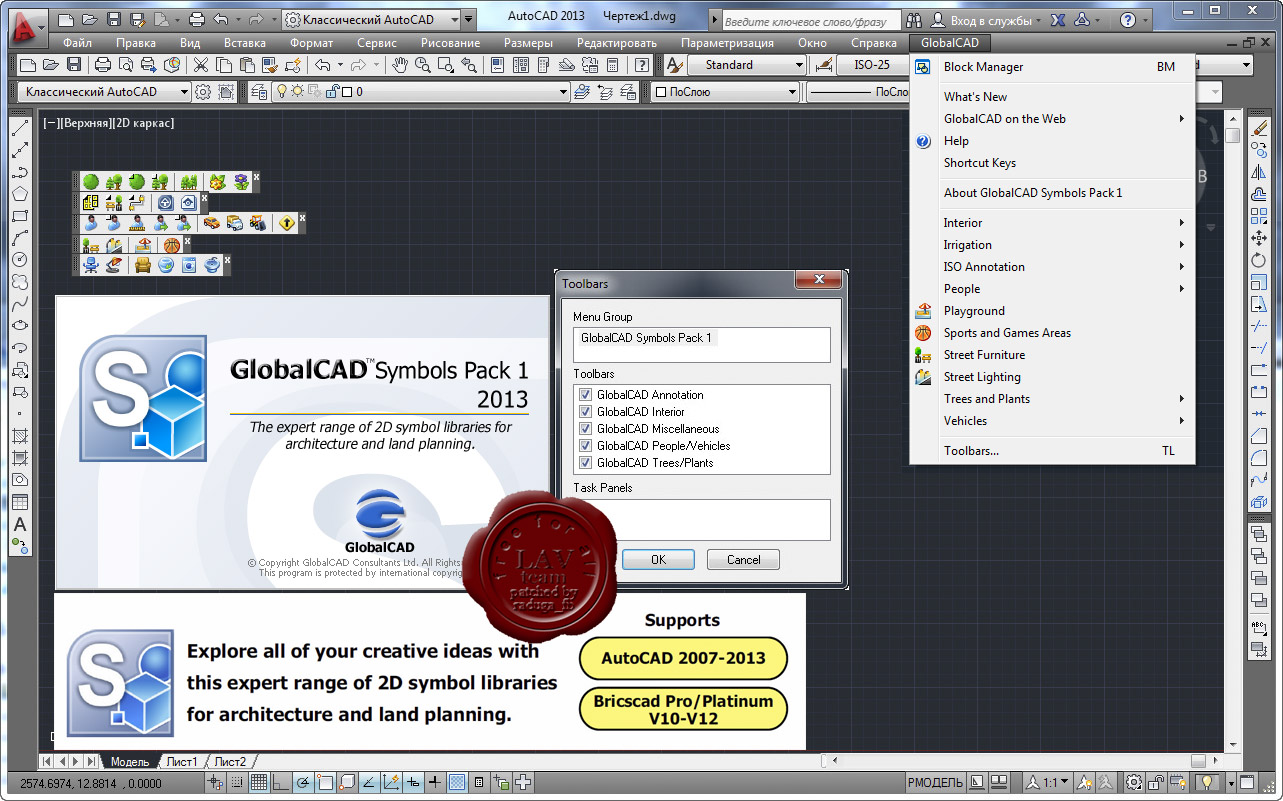Open the QuickCalc calculator icon
The height and width of the screenshot is (801, 1283).
[x=613, y=65]
